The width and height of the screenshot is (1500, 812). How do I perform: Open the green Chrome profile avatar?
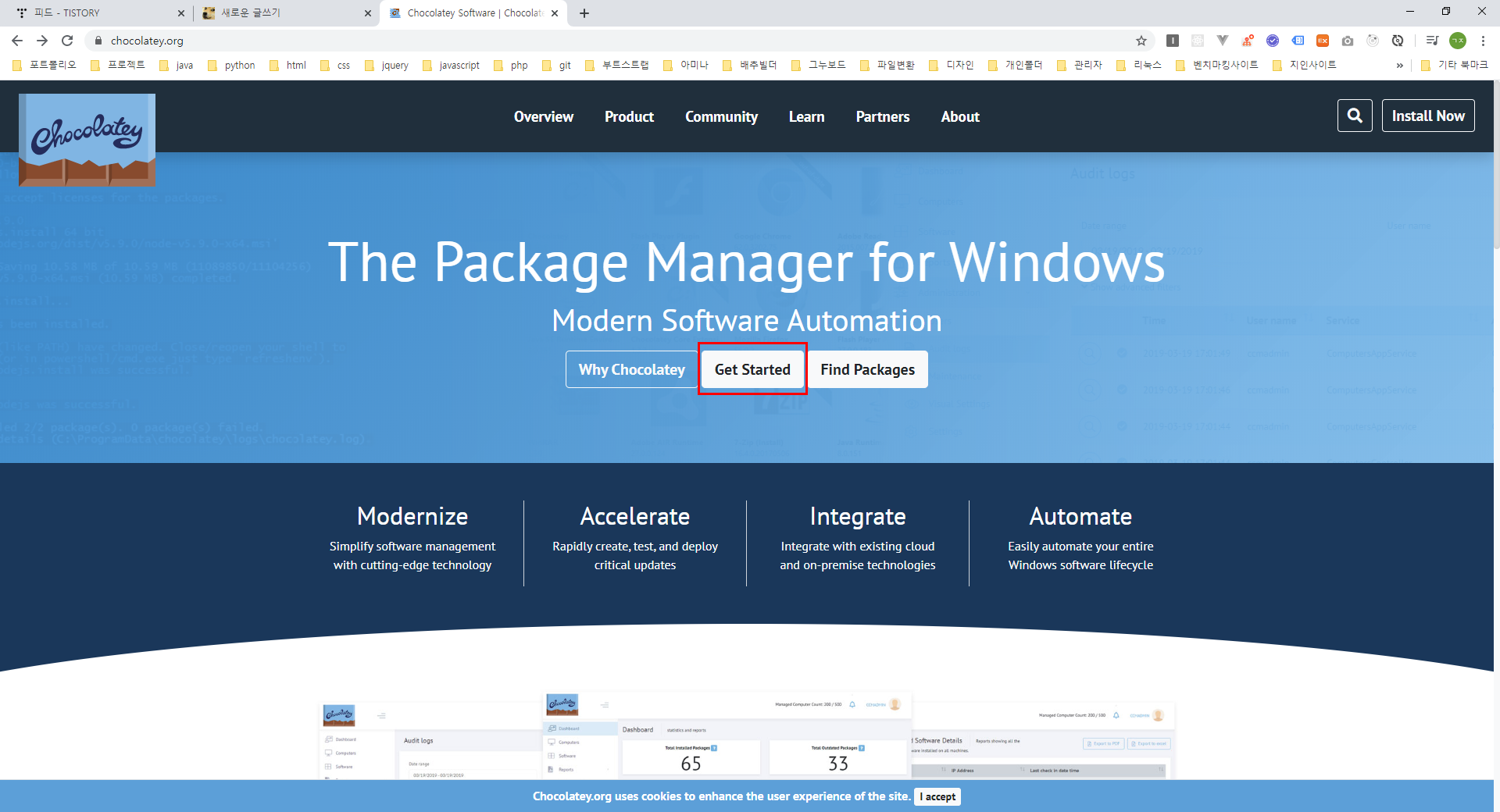[x=1458, y=41]
